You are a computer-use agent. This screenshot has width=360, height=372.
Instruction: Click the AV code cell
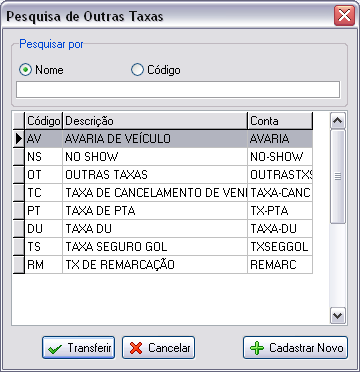pyautogui.click(x=43, y=139)
